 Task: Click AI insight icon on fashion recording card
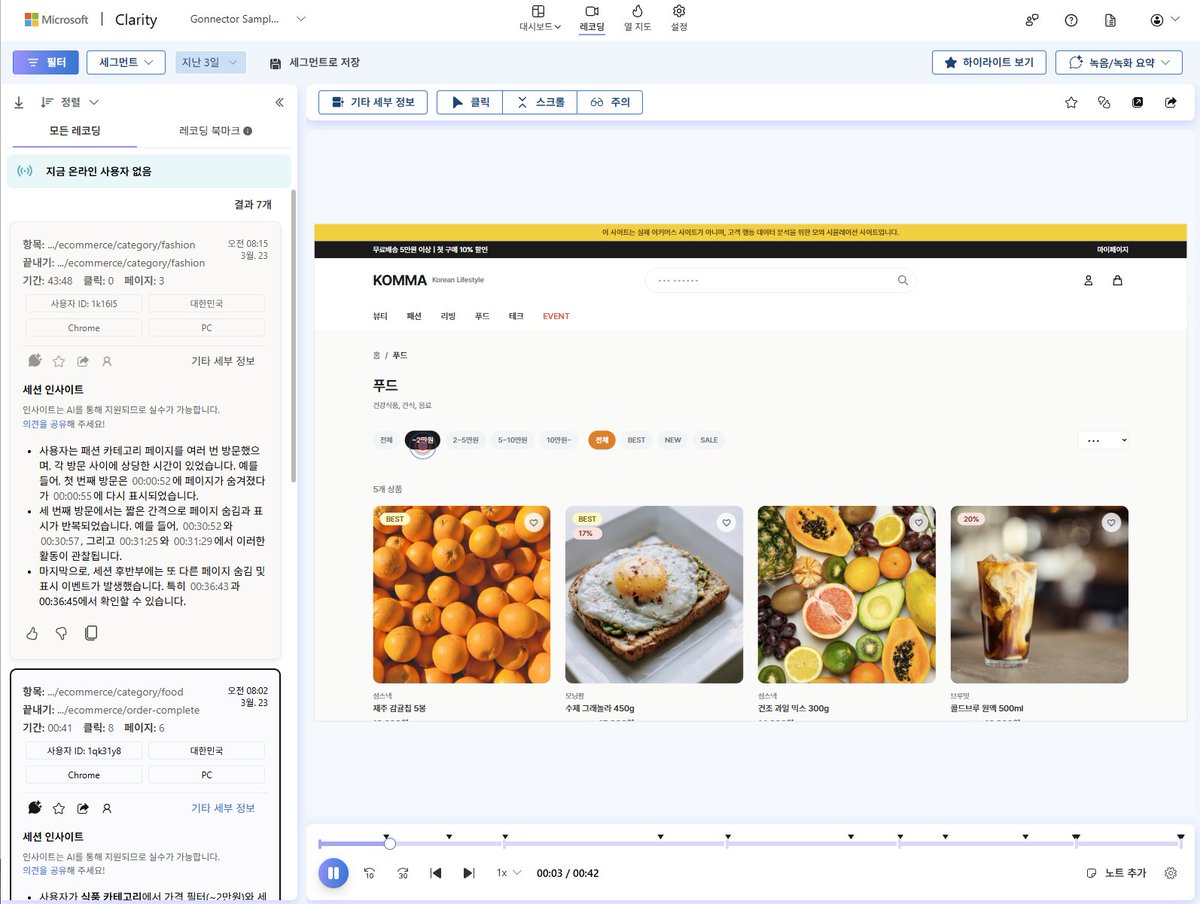click(x=35, y=360)
